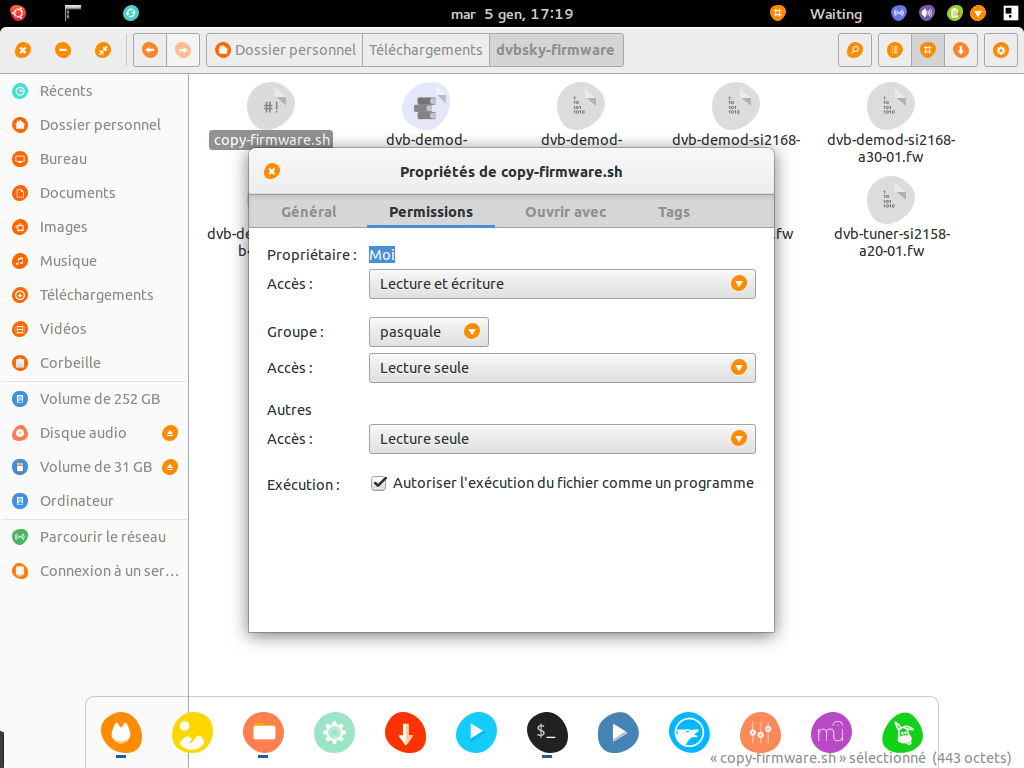Viewport: 1024px width, 768px height.
Task: Open the terminal app in the dock
Action: click(x=547, y=733)
